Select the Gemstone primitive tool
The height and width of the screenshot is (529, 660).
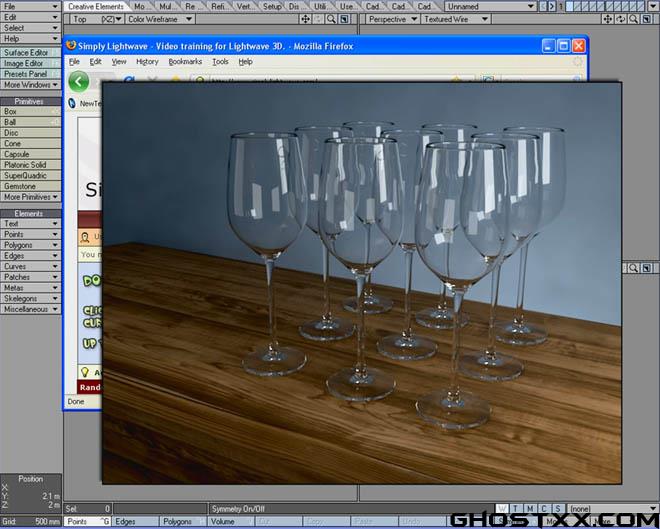[31, 186]
